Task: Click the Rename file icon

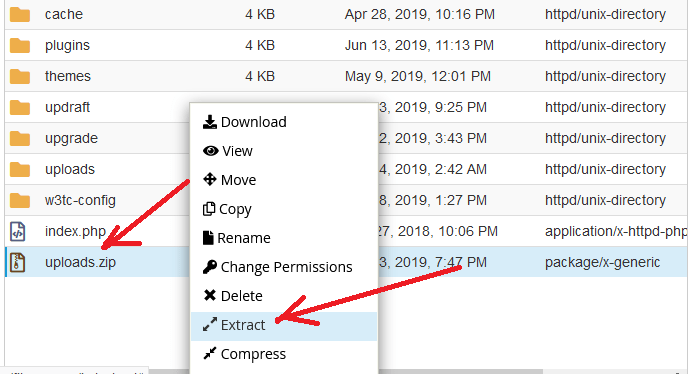Action: coord(208,238)
